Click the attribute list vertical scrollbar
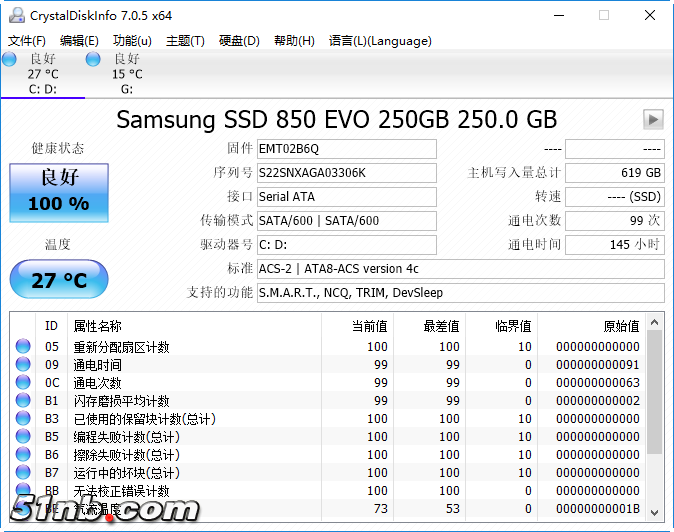The image size is (674, 532). point(655,420)
